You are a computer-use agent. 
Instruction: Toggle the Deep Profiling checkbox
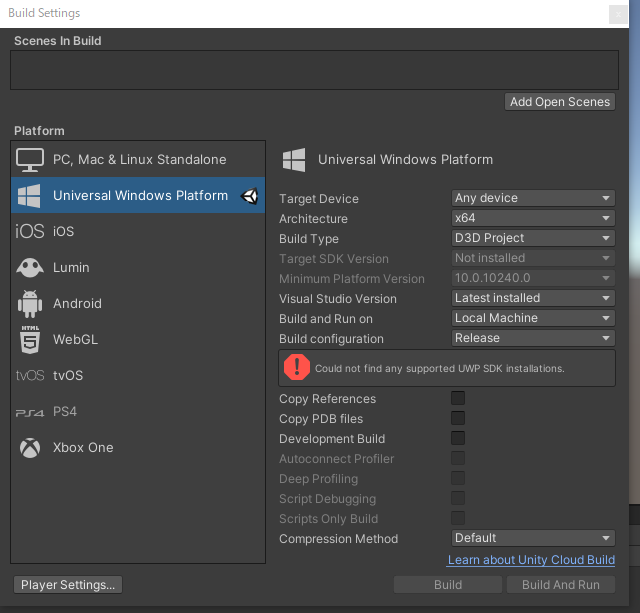pyautogui.click(x=458, y=478)
